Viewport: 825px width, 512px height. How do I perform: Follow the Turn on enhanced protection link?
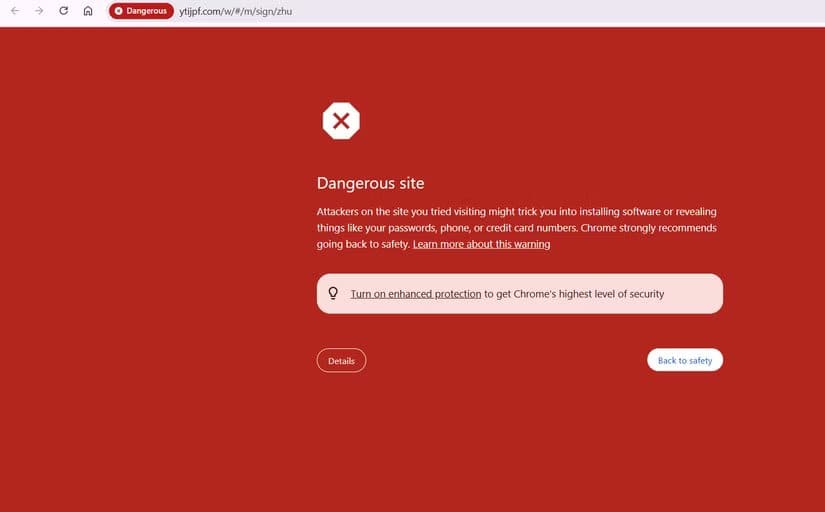[x=415, y=294]
